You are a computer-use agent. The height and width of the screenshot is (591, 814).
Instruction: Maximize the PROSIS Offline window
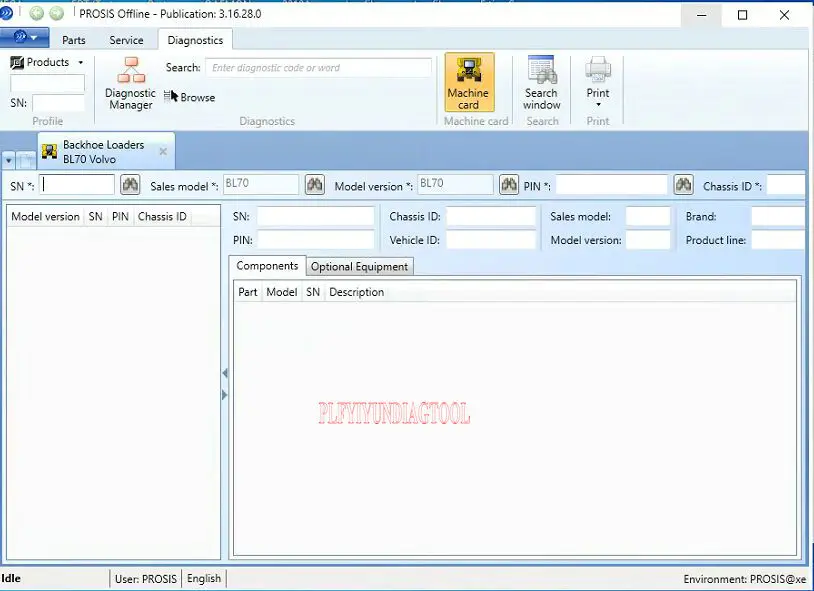(x=742, y=15)
